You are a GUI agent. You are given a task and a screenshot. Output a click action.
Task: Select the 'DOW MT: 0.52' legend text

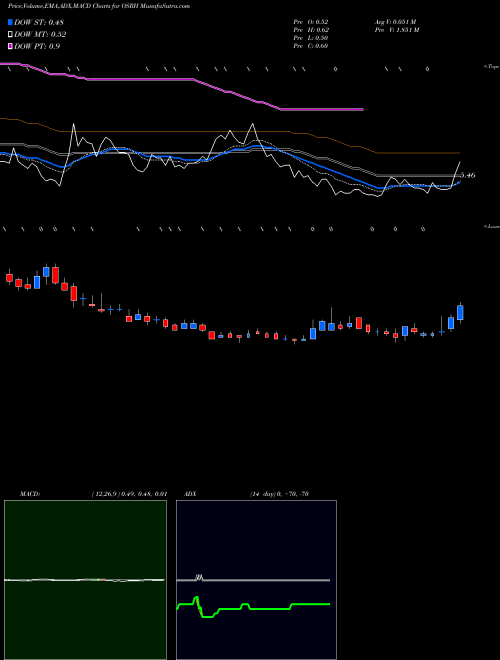[x=40, y=35]
